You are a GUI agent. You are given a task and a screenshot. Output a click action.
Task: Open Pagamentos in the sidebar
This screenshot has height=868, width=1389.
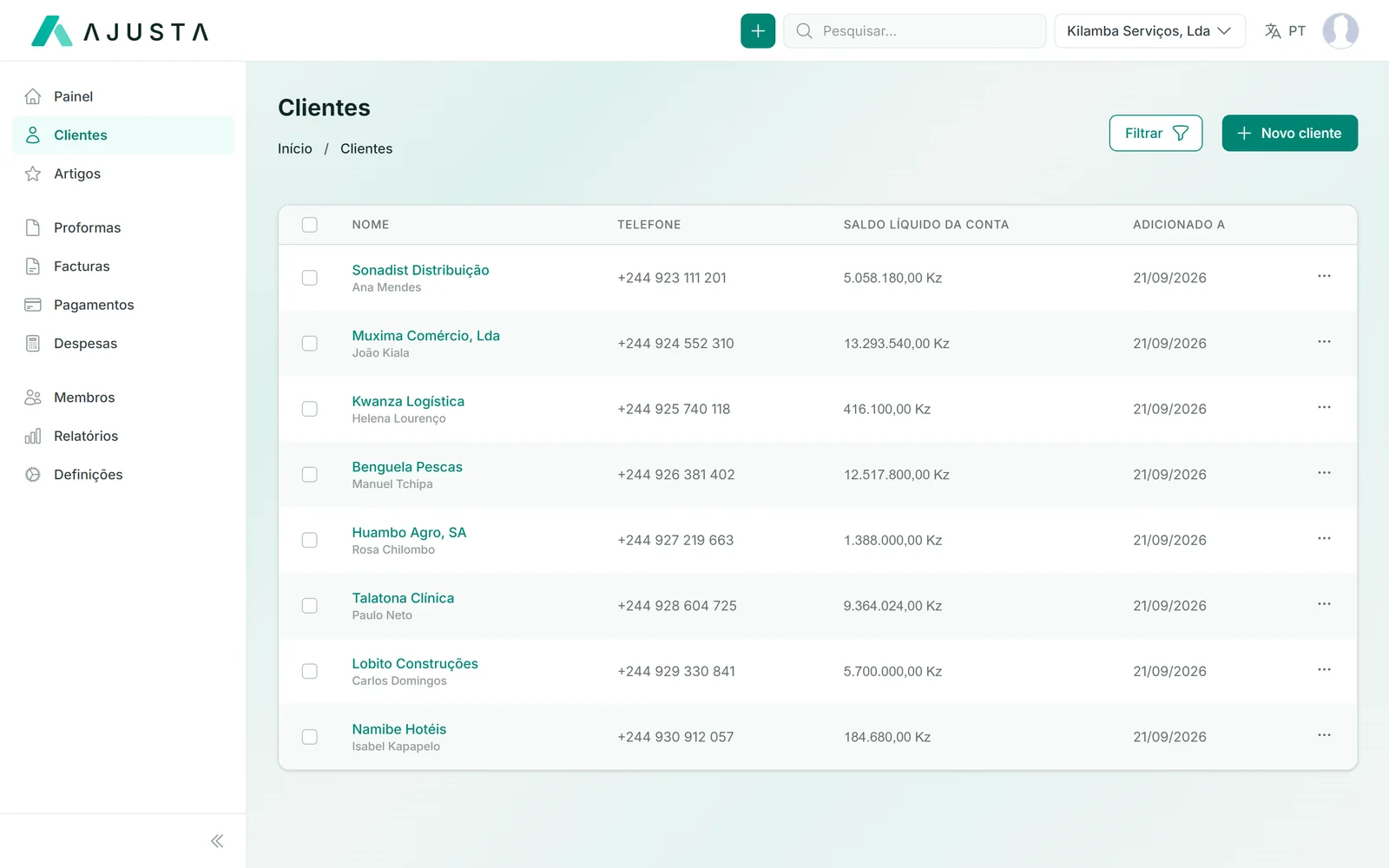[x=122, y=305]
